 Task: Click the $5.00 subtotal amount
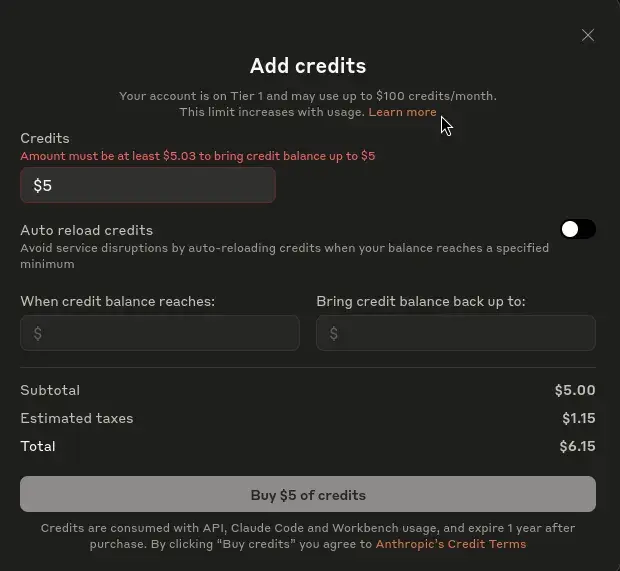click(575, 390)
